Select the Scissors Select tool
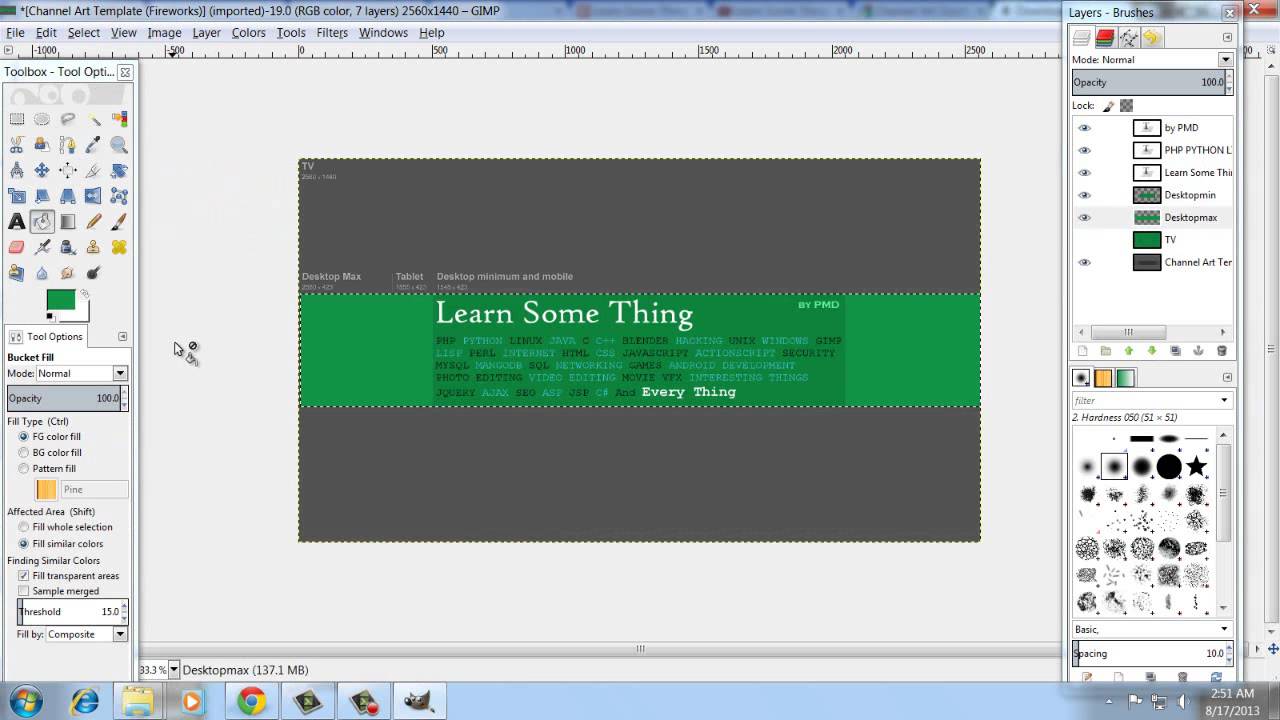 tap(17, 145)
